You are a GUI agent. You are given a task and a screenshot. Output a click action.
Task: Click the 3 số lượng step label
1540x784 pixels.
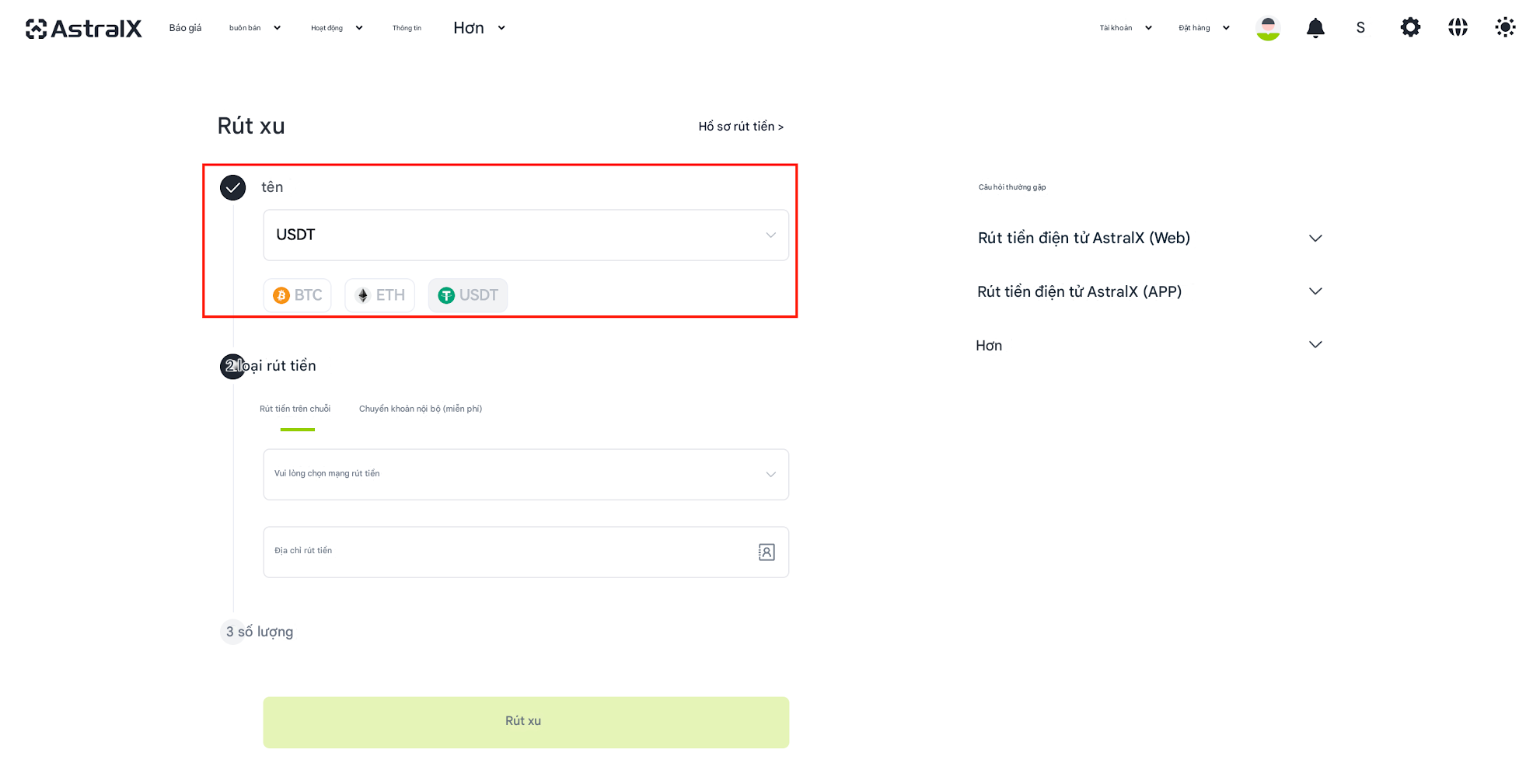[x=260, y=632]
